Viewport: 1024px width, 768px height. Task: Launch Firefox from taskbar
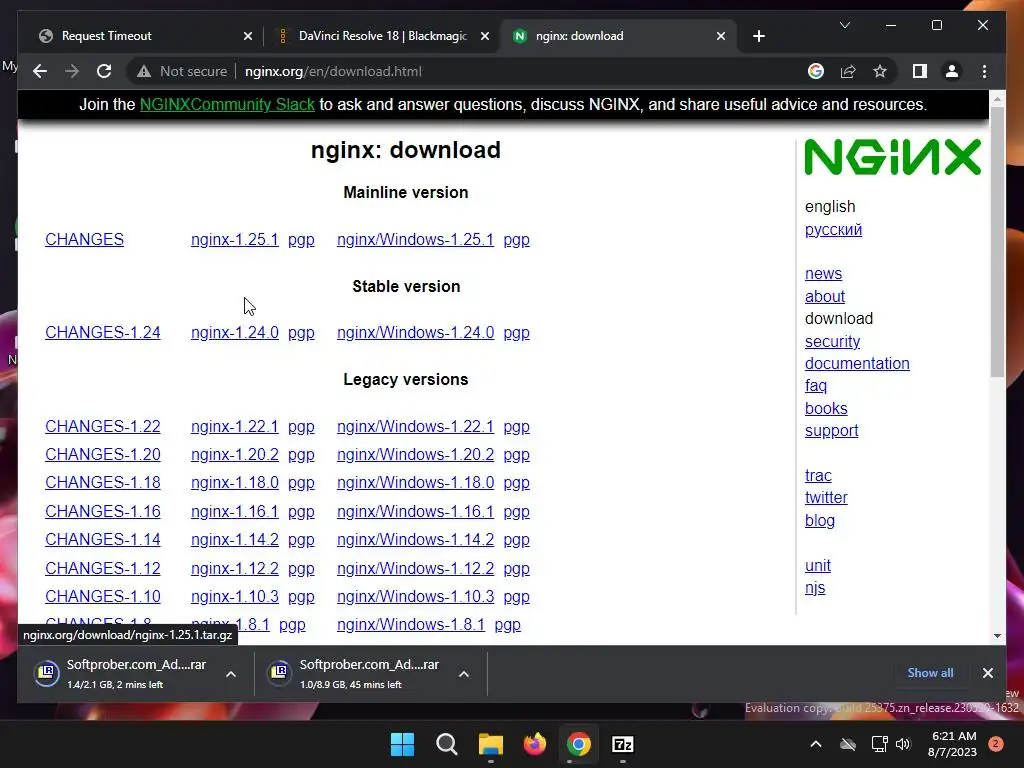pos(535,744)
